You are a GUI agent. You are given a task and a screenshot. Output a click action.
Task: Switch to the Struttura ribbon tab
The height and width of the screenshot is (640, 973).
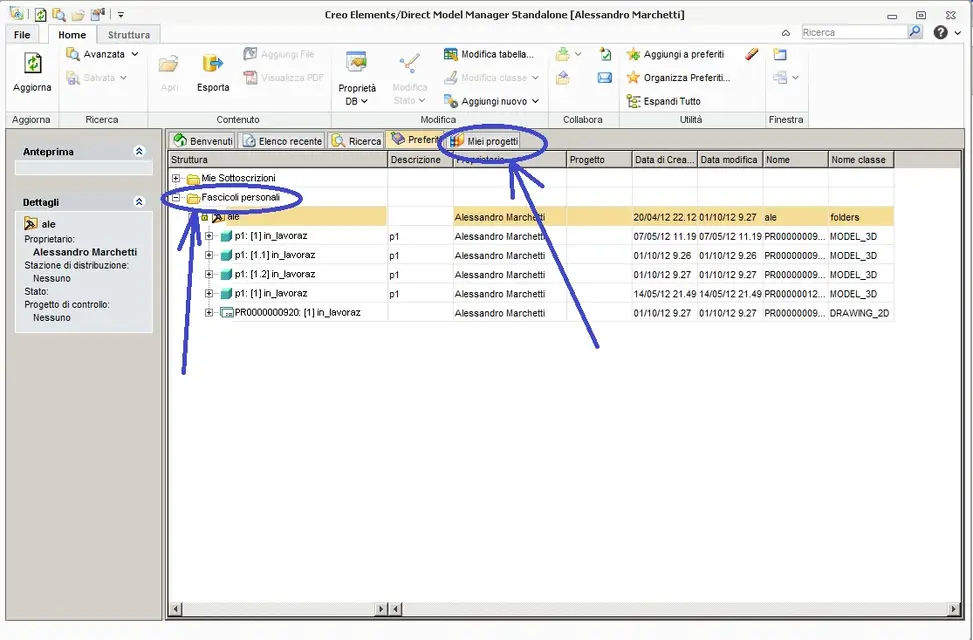pyautogui.click(x=129, y=35)
